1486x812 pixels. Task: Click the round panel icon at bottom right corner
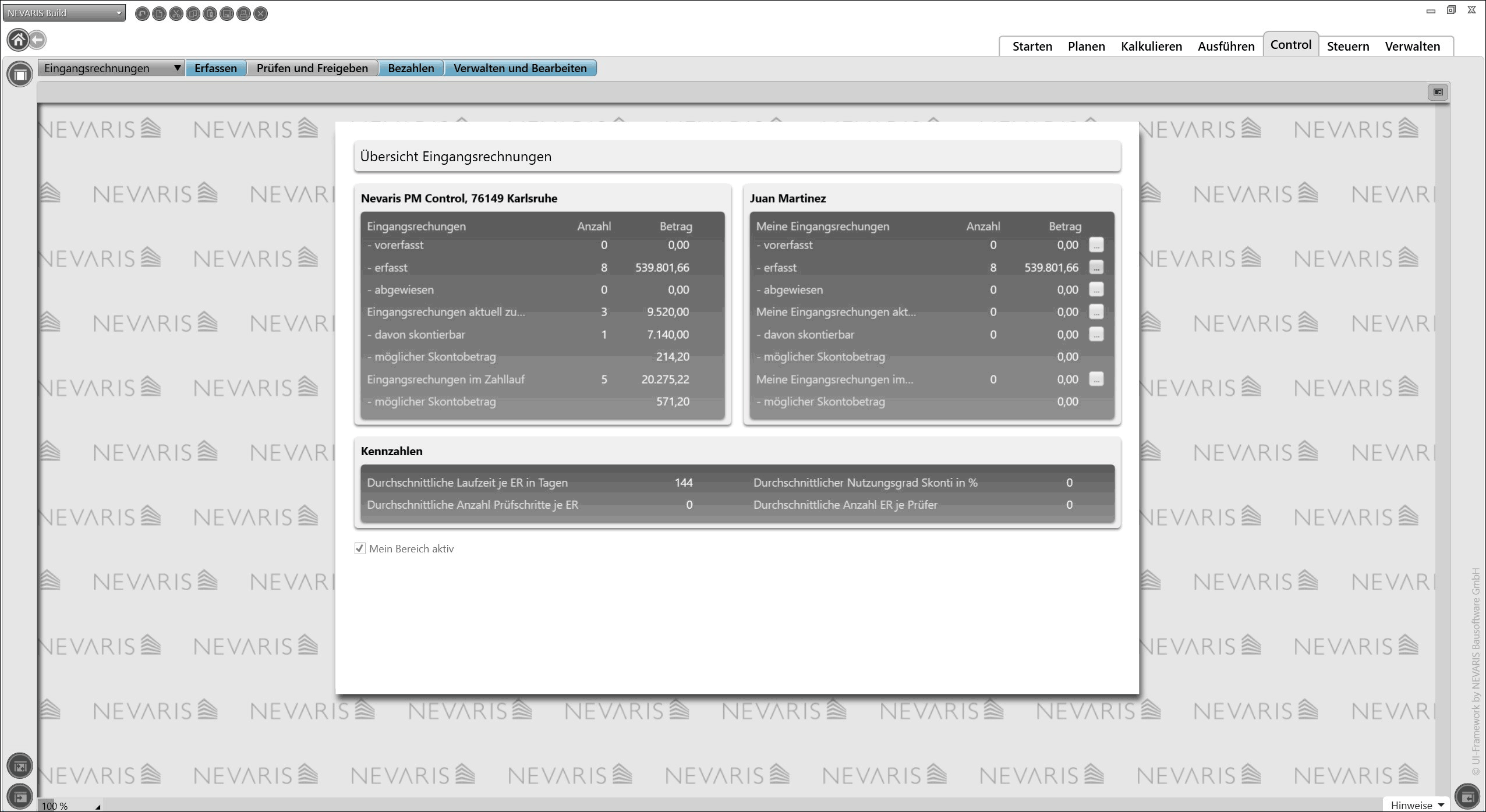click(x=1467, y=796)
